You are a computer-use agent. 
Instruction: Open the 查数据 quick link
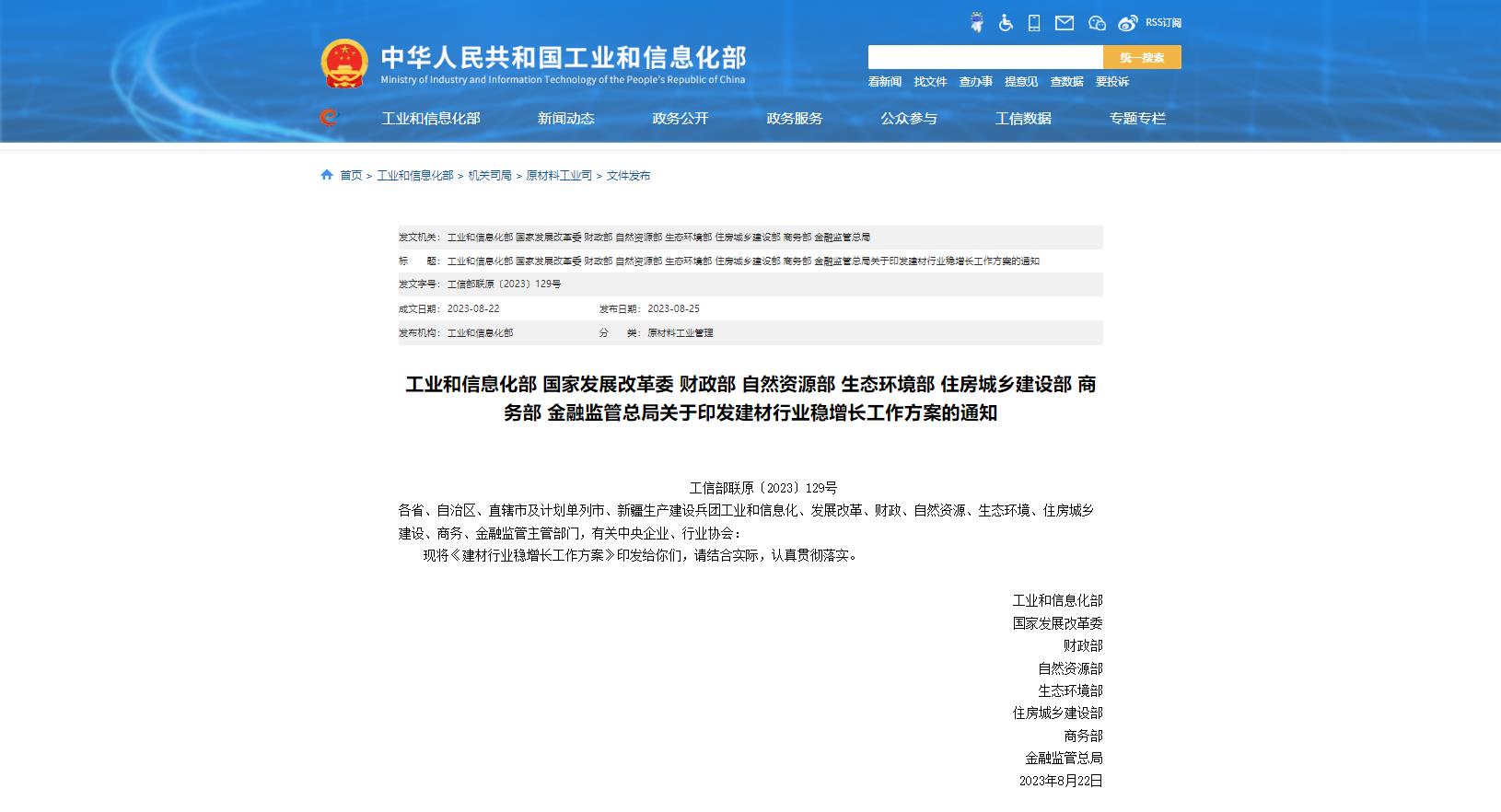click(x=1066, y=82)
